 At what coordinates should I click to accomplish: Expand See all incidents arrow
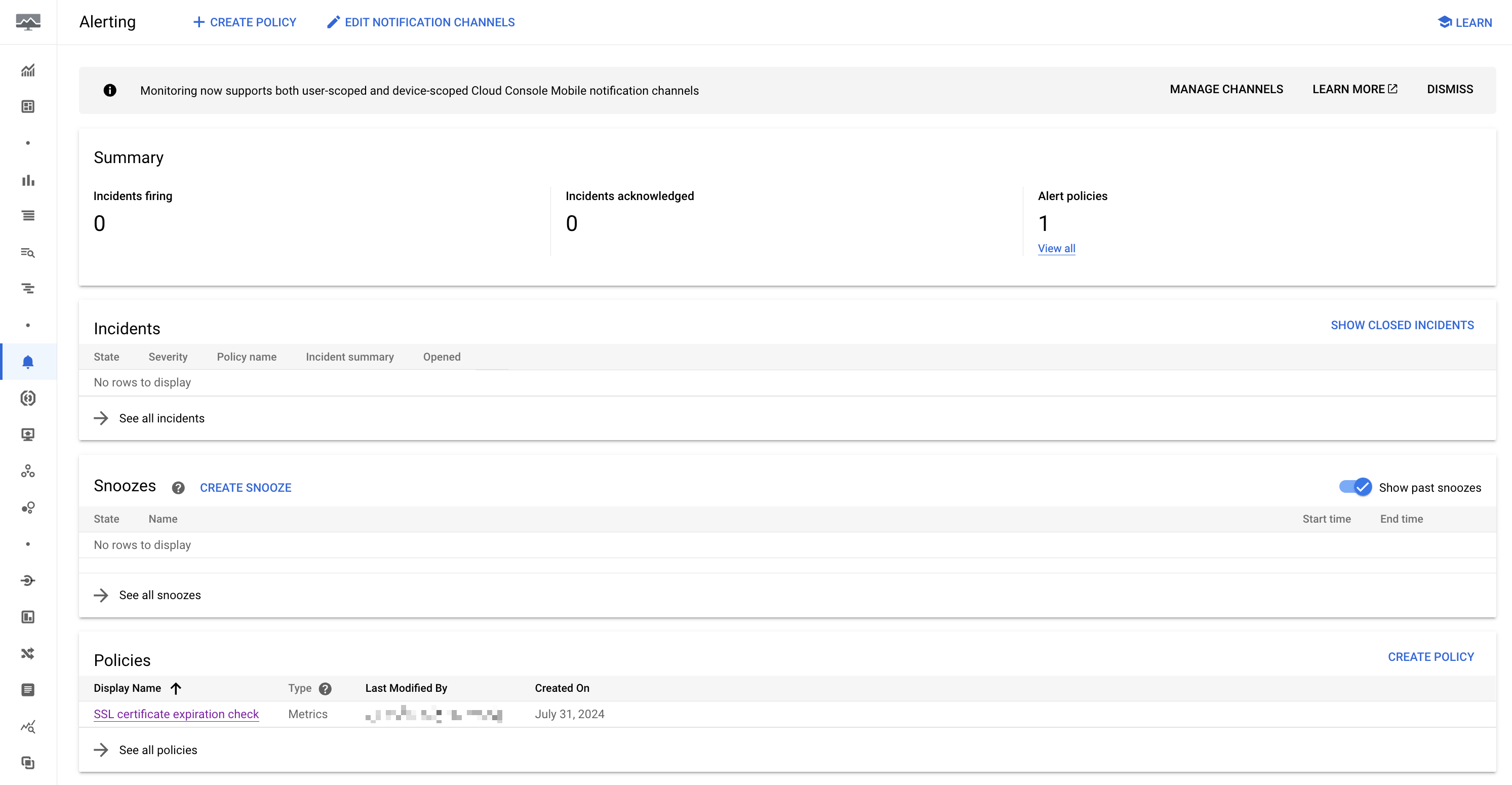[x=101, y=418]
